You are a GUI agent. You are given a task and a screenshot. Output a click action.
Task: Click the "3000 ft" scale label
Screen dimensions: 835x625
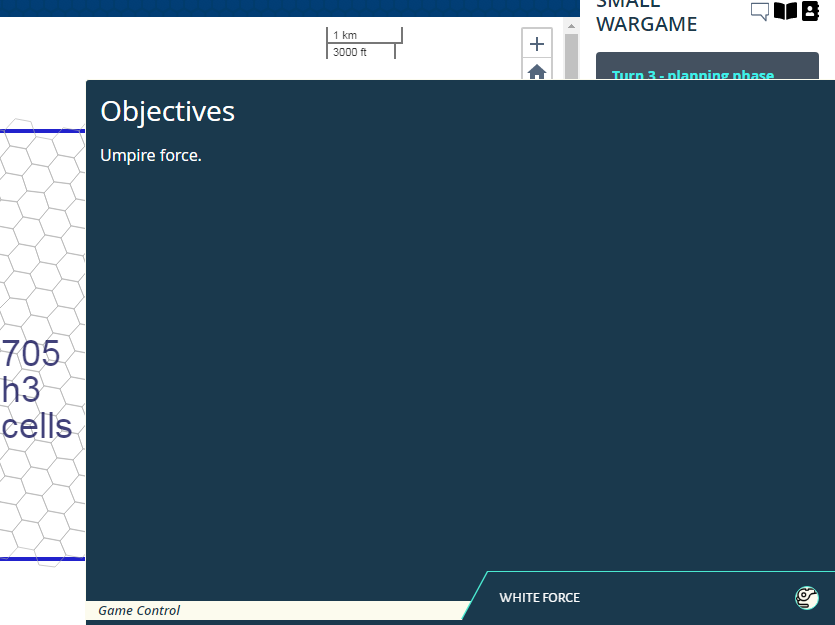pos(348,52)
